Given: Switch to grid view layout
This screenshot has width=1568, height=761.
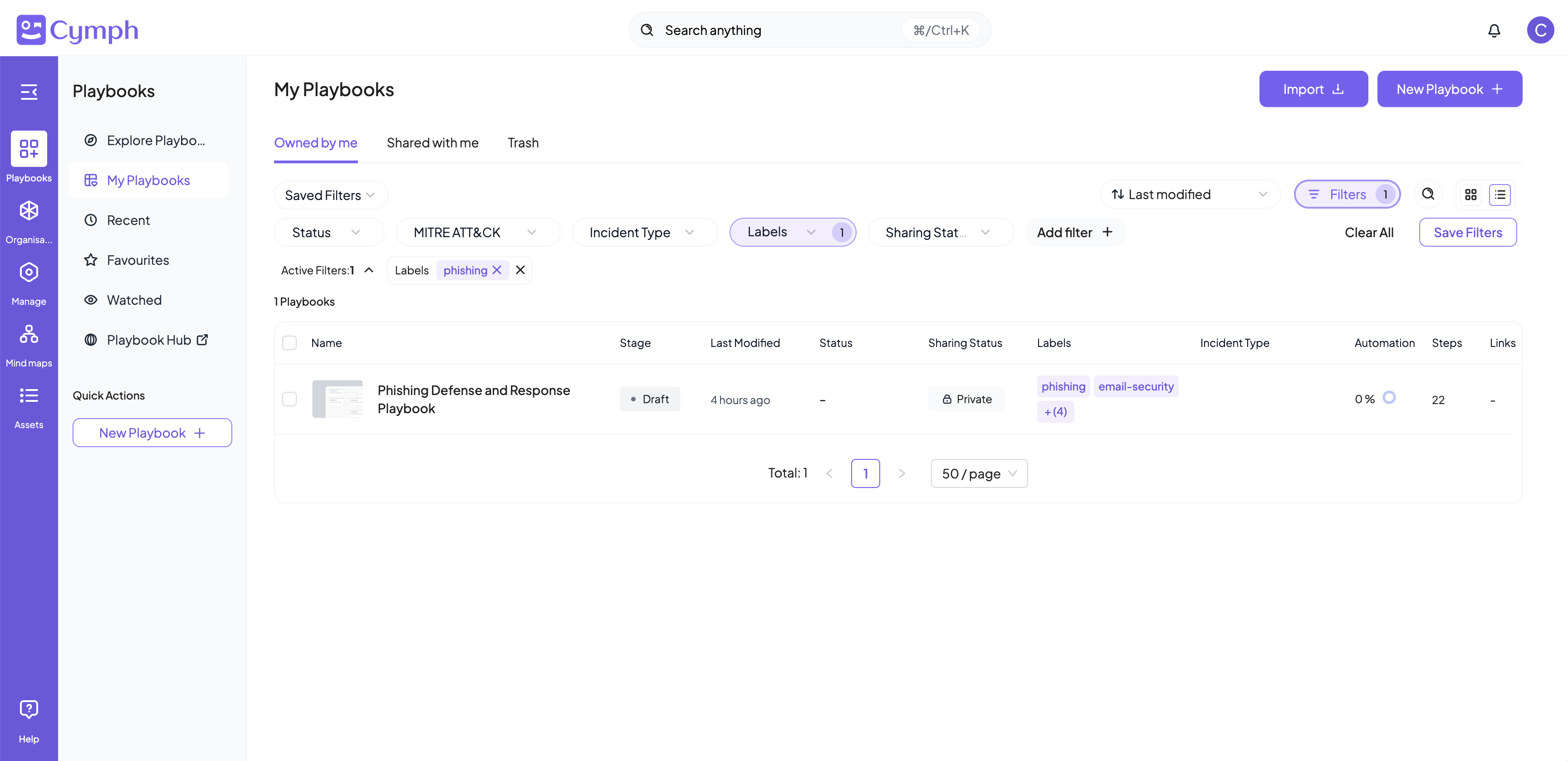Looking at the screenshot, I should tap(1470, 195).
